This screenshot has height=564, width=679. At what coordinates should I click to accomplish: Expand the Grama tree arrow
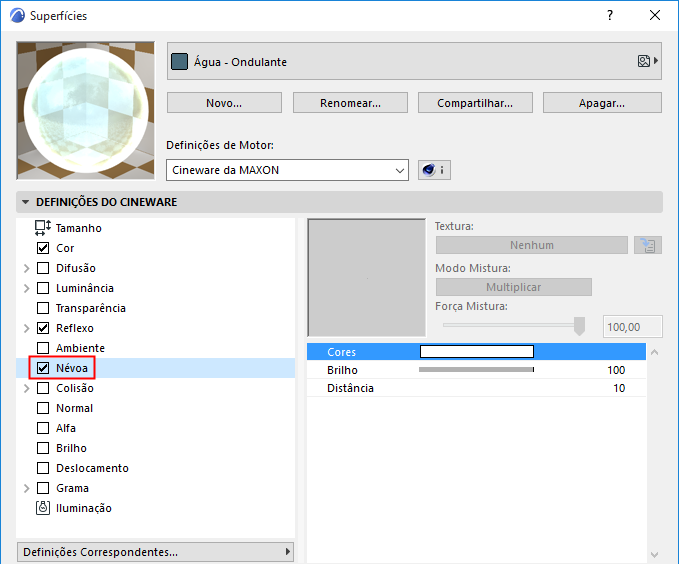click(x=26, y=488)
